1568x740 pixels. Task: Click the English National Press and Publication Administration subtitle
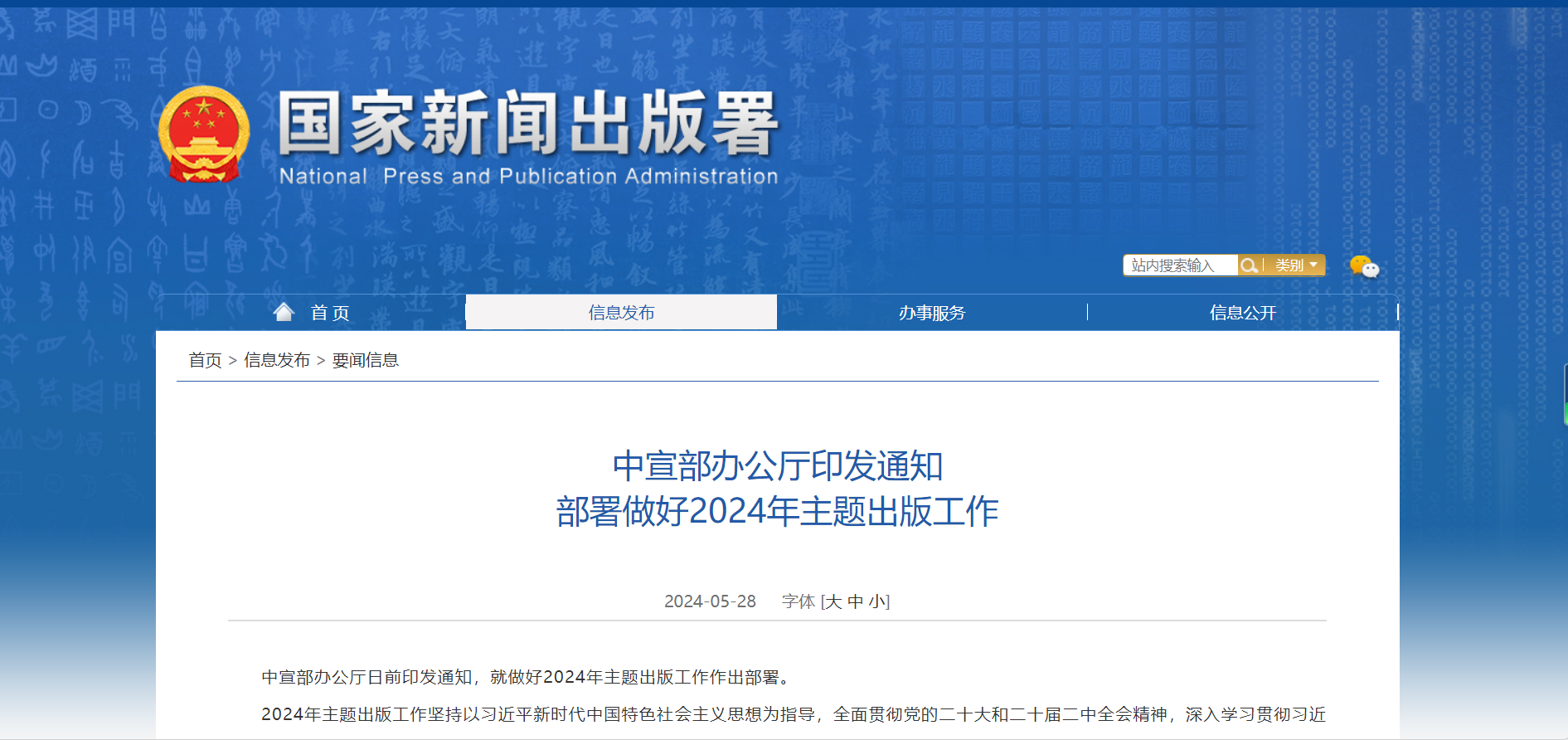(528, 177)
